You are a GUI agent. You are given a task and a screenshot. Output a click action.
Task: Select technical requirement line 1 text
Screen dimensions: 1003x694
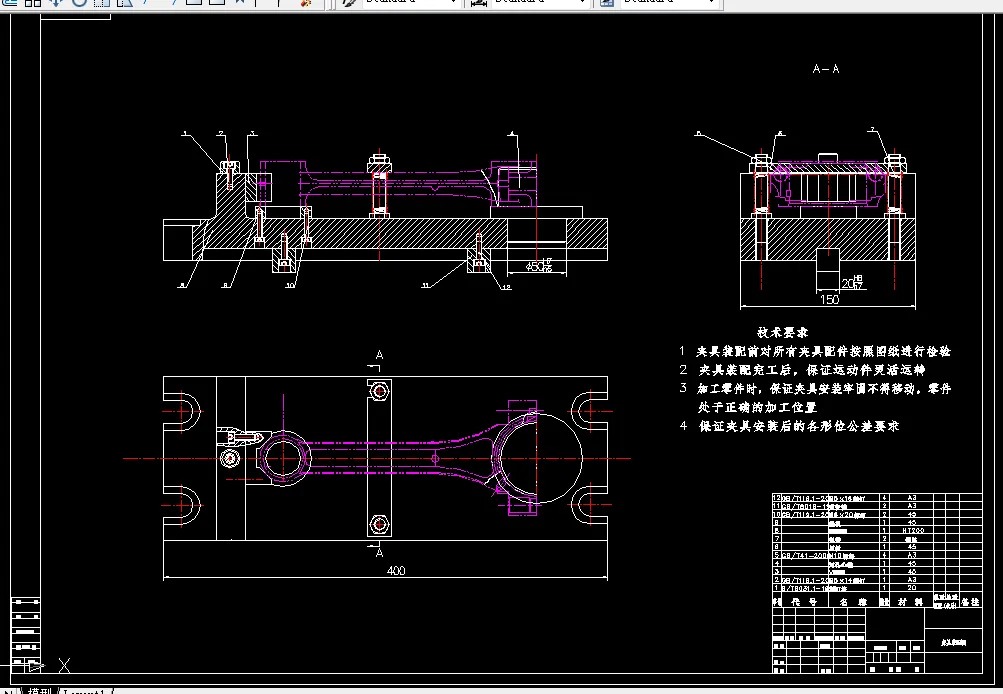click(x=815, y=351)
